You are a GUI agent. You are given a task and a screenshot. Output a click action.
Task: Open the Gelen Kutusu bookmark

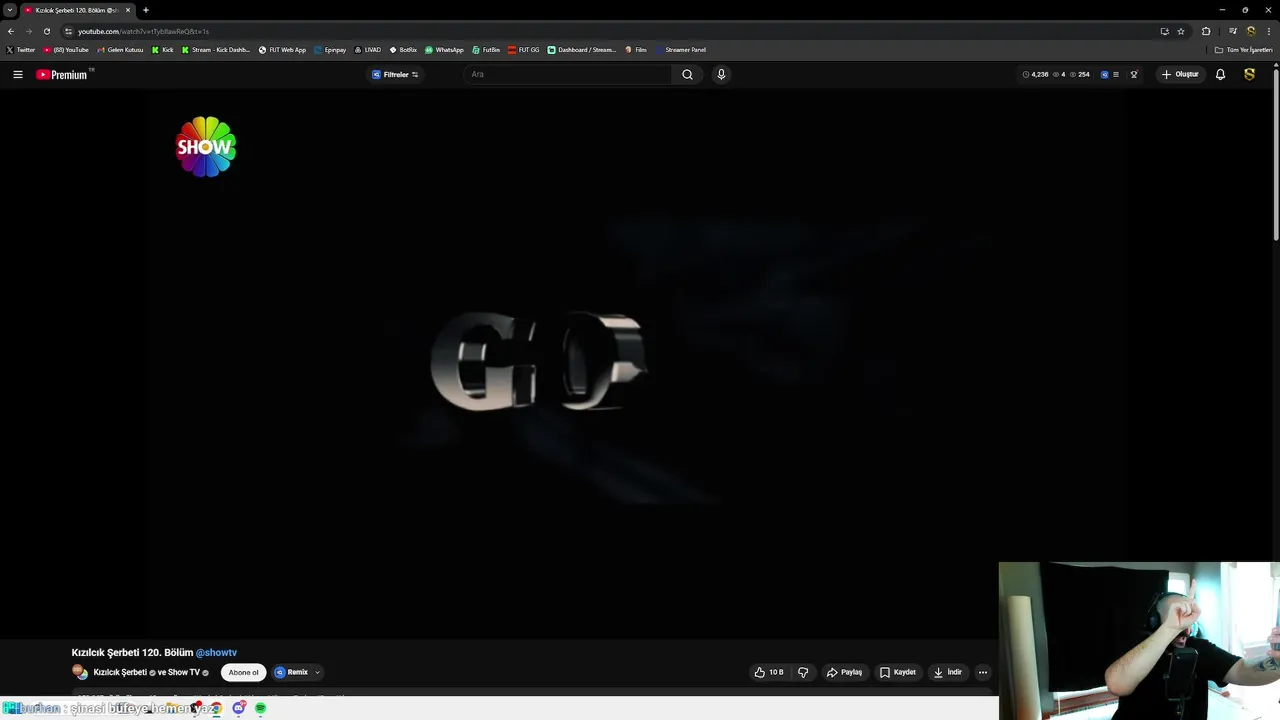pos(120,50)
